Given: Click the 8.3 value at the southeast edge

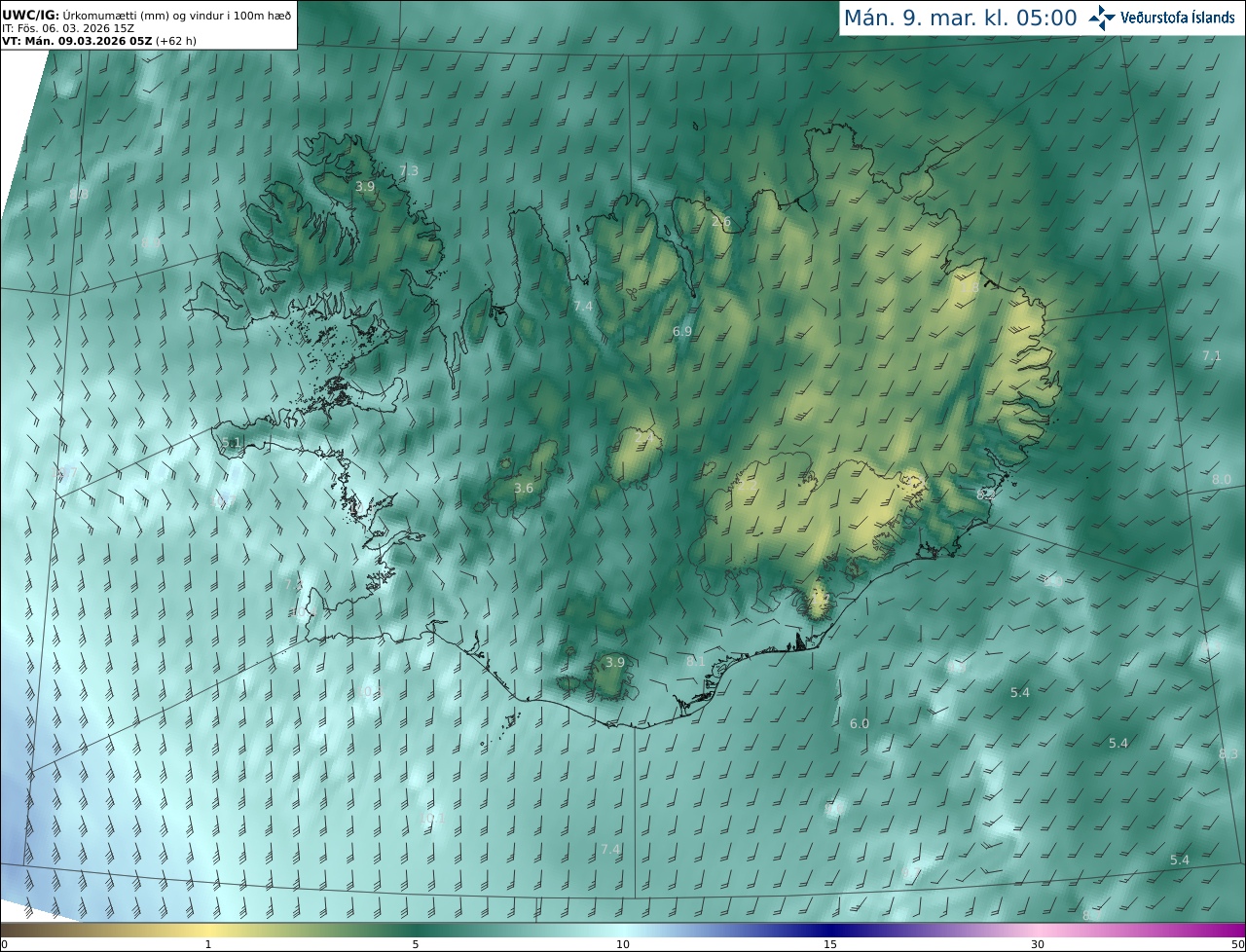Looking at the screenshot, I should coord(1228,754).
